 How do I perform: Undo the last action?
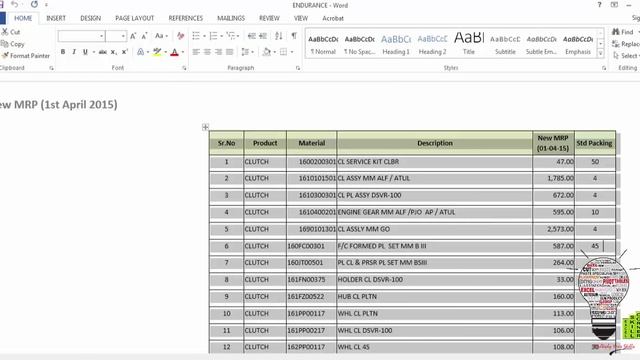click(15, 5)
